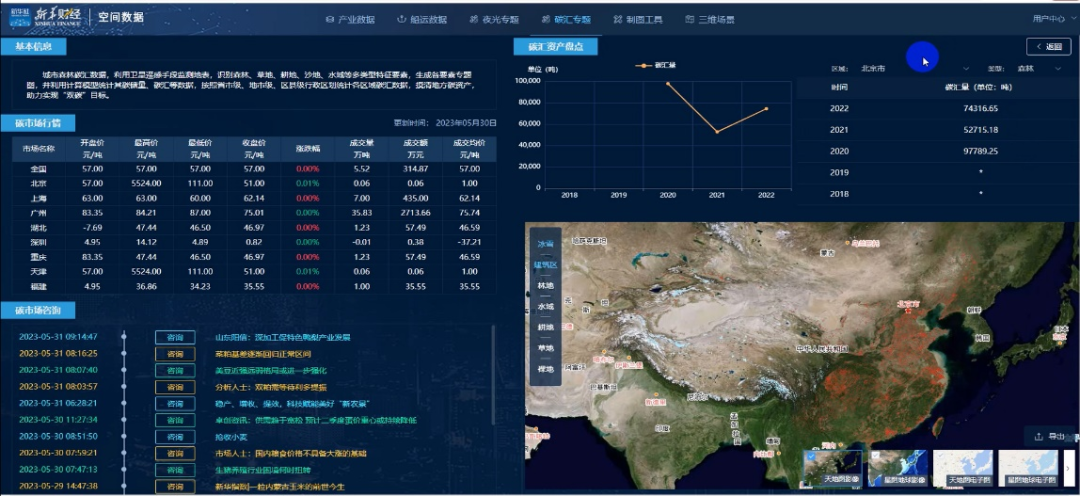Click the 2020 data point on chart

point(668,83)
